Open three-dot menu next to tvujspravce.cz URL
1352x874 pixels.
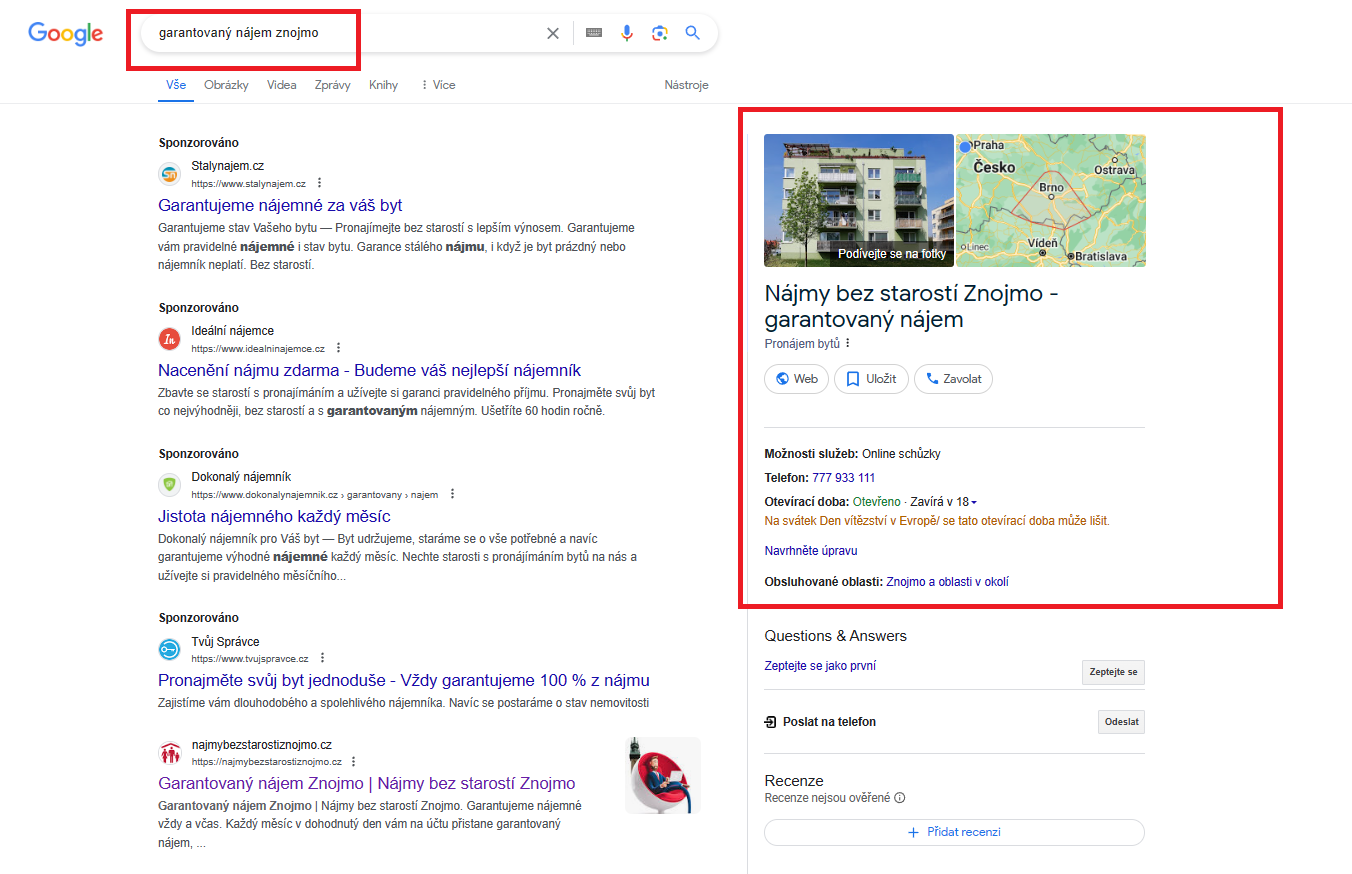[x=323, y=658]
